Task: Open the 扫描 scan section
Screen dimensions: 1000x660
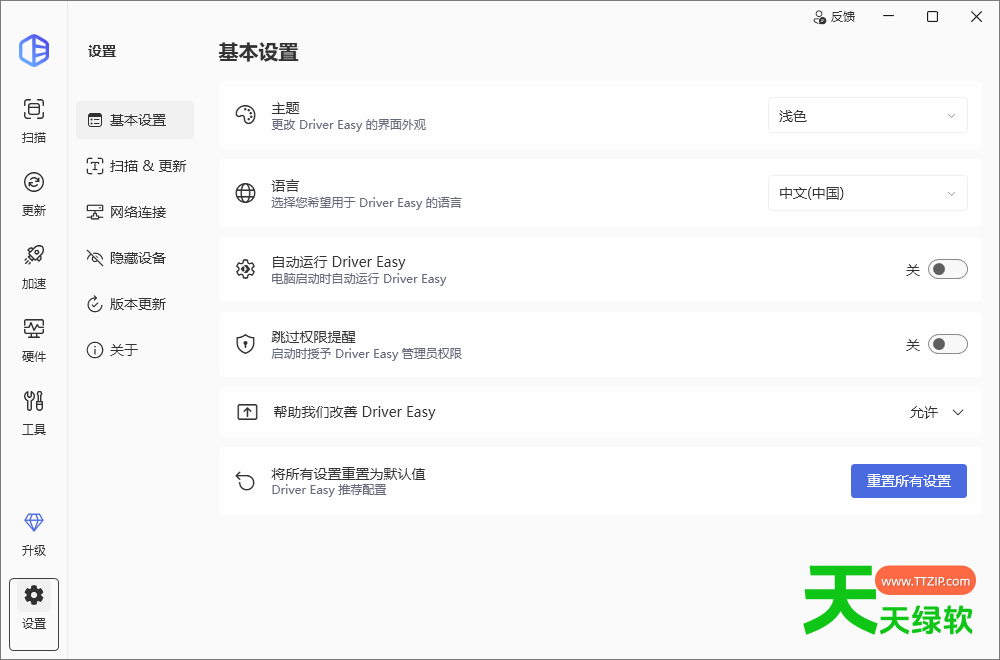Action: pyautogui.click(x=34, y=121)
